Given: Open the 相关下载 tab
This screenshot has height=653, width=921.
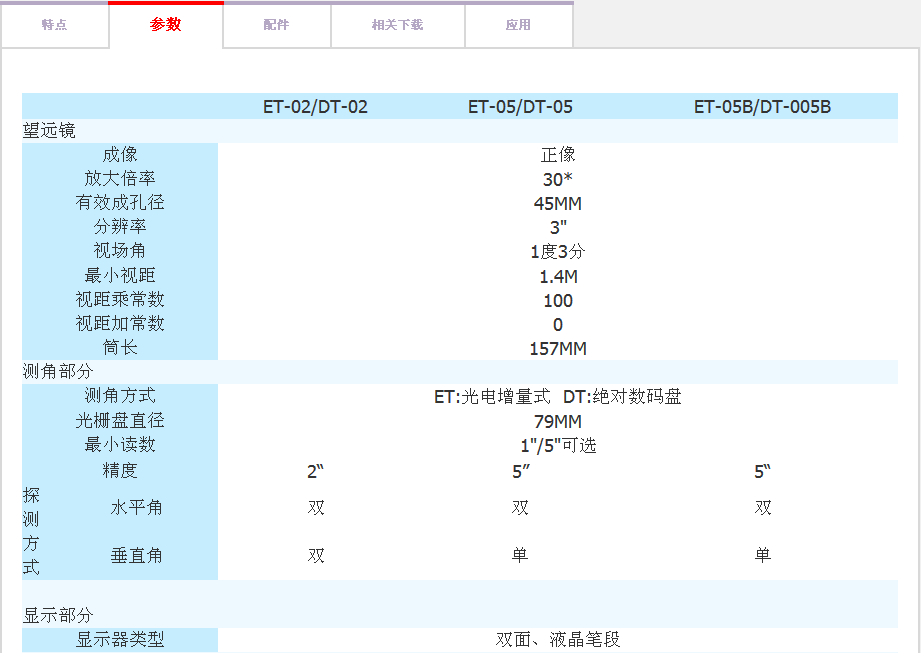Looking at the screenshot, I should tap(397, 25).
